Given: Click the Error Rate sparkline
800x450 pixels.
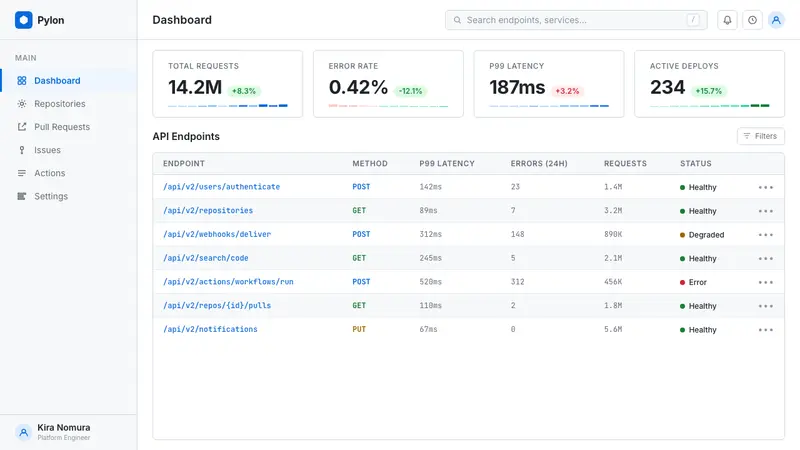Looking at the screenshot, I should [388, 106].
